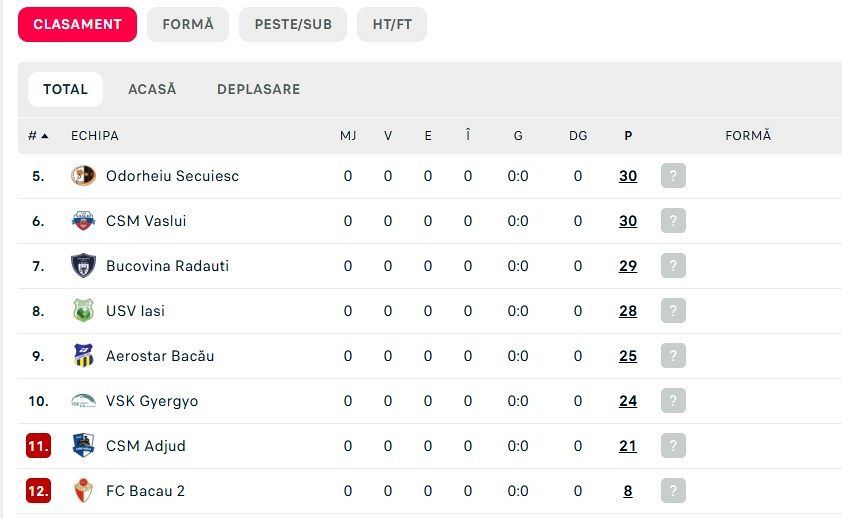Show the Acasă home standings
The height and width of the screenshot is (518, 842).
pos(152,89)
